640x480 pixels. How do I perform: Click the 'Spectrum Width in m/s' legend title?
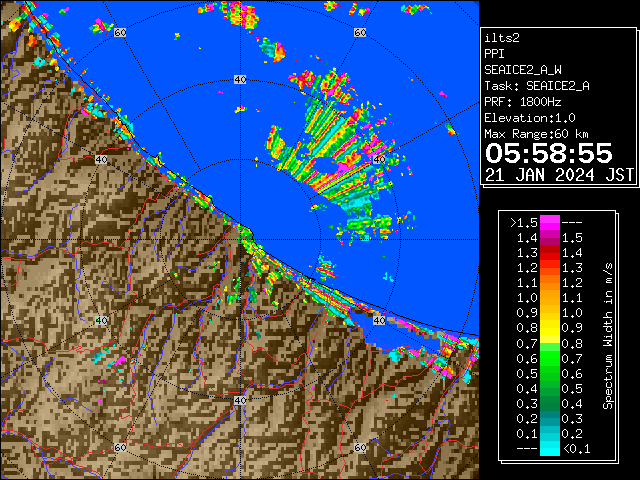pyautogui.click(x=608, y=336)
